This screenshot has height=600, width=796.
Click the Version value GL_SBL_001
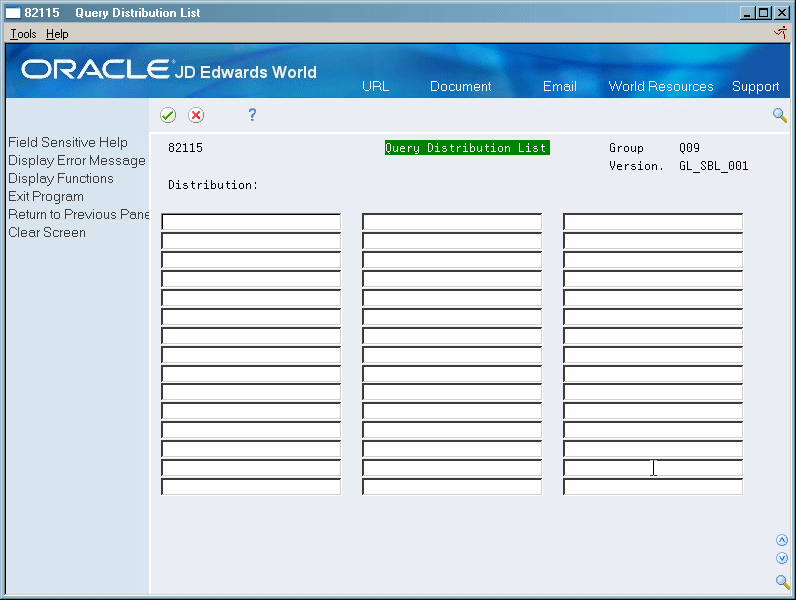pos(714,166)
